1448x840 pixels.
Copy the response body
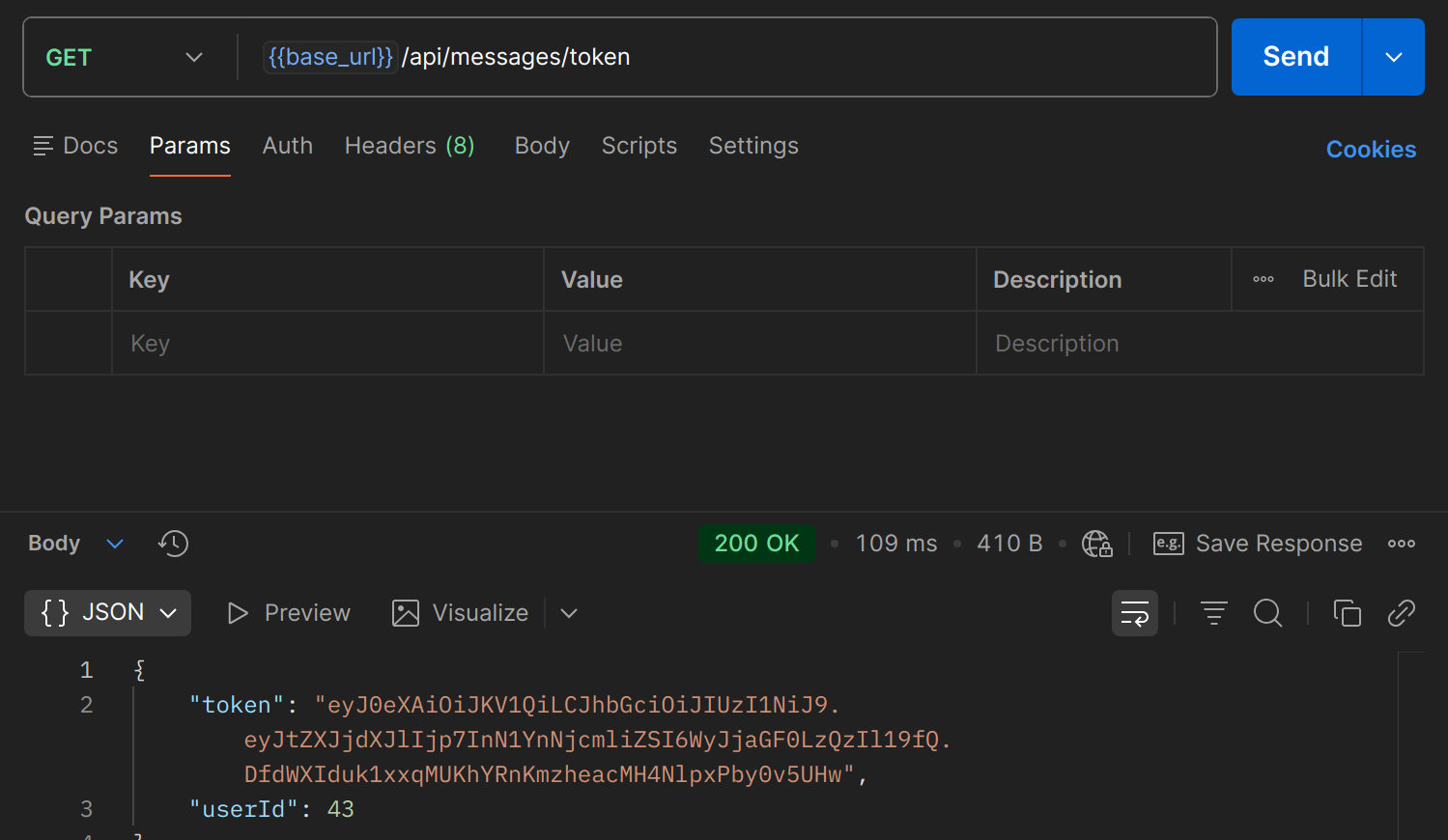[x=1348, y=613]
